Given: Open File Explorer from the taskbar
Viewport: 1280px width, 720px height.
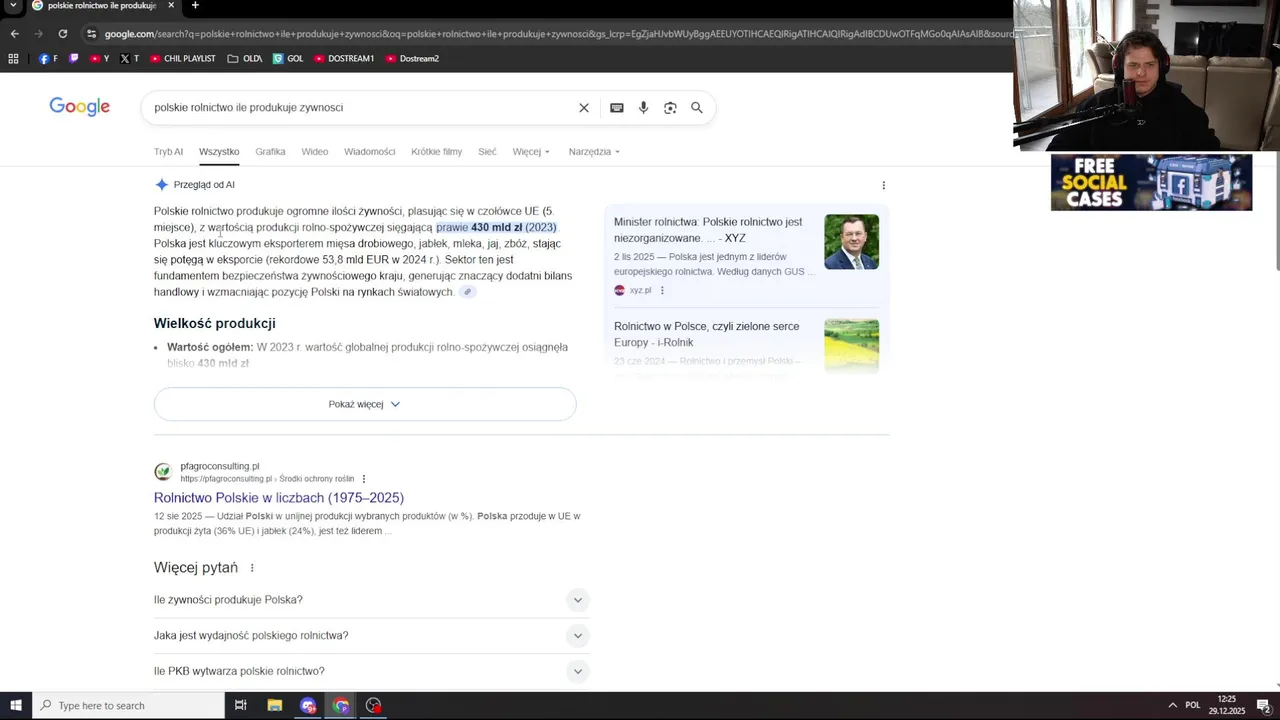Looking at the screenshot, I should pyautogui.click(x=274, y=705).
